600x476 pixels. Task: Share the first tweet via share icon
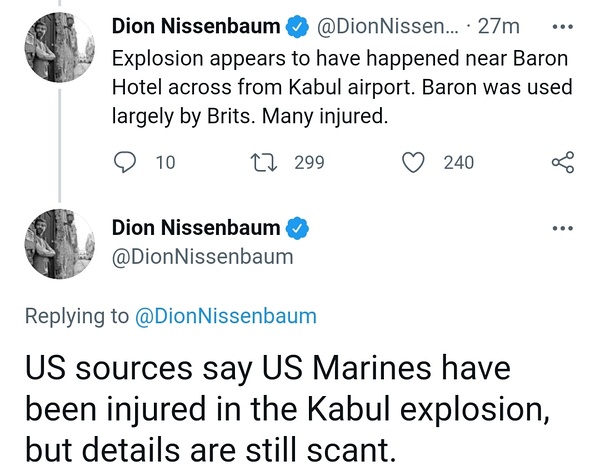[563, 162]
